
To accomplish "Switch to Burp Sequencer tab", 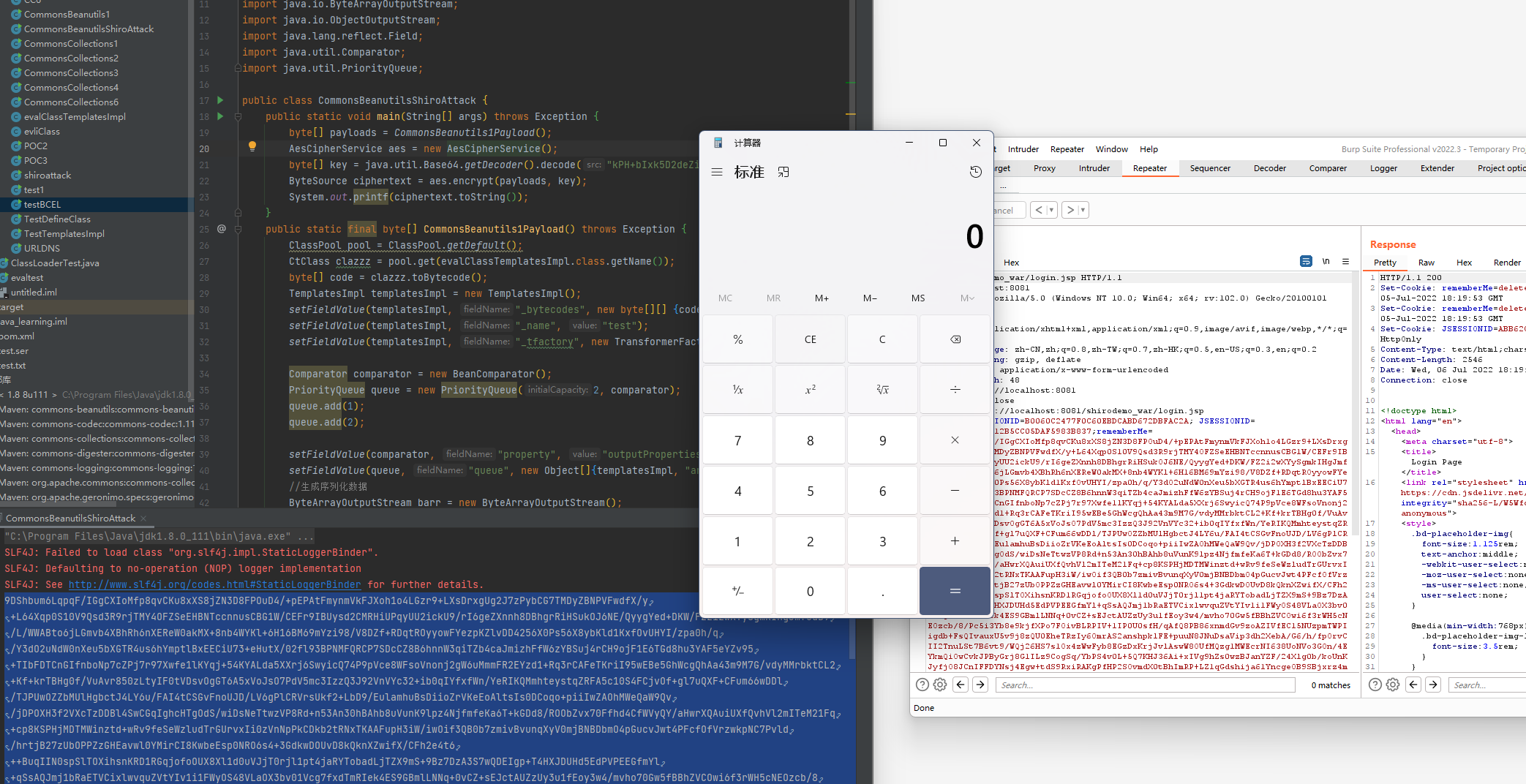I will 1210,168.
